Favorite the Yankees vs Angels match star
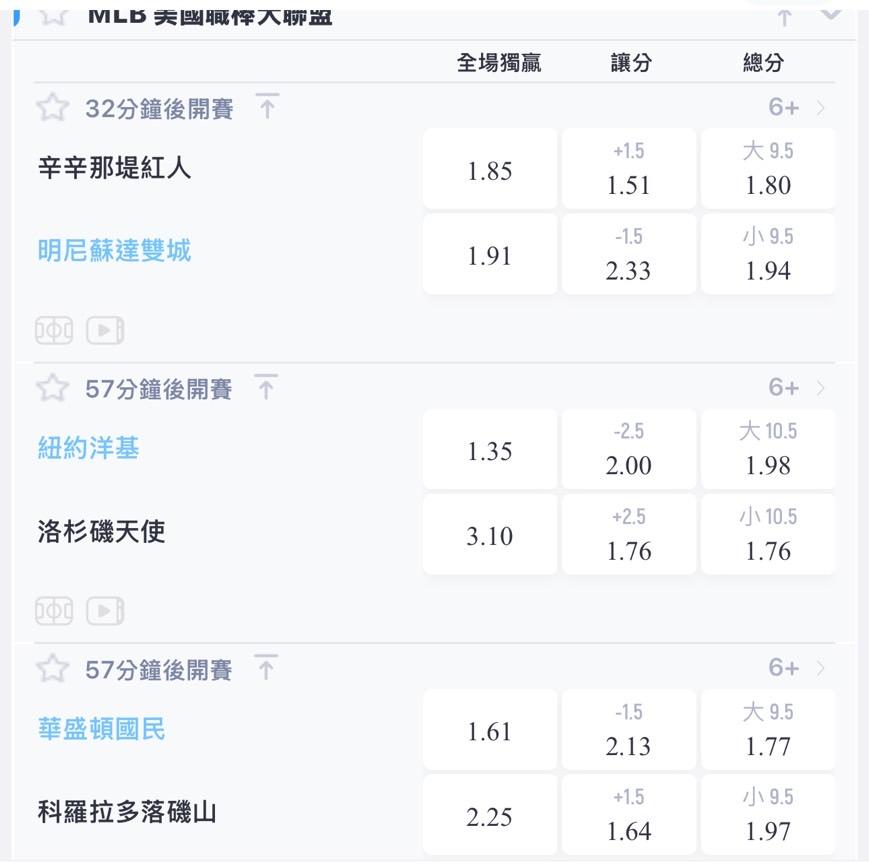This screenshot has width=869, height=865. [x=53, y=388]
